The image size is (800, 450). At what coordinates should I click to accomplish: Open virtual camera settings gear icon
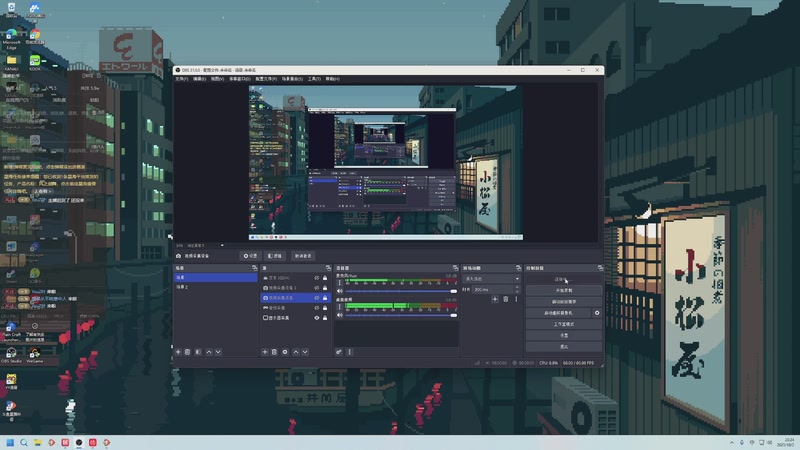pos(597,313)
